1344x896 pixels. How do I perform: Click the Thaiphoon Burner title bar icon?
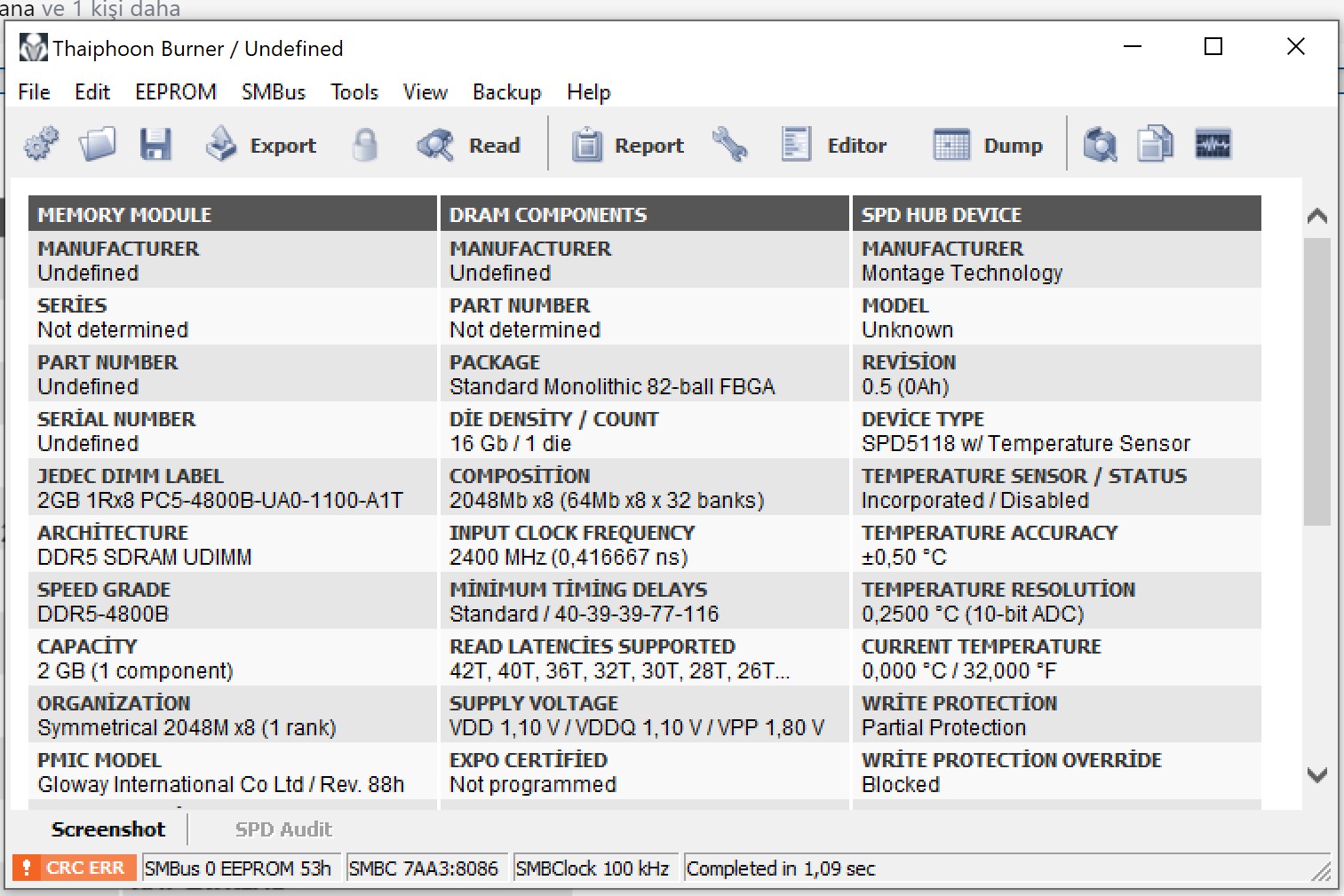pos(34,47)
